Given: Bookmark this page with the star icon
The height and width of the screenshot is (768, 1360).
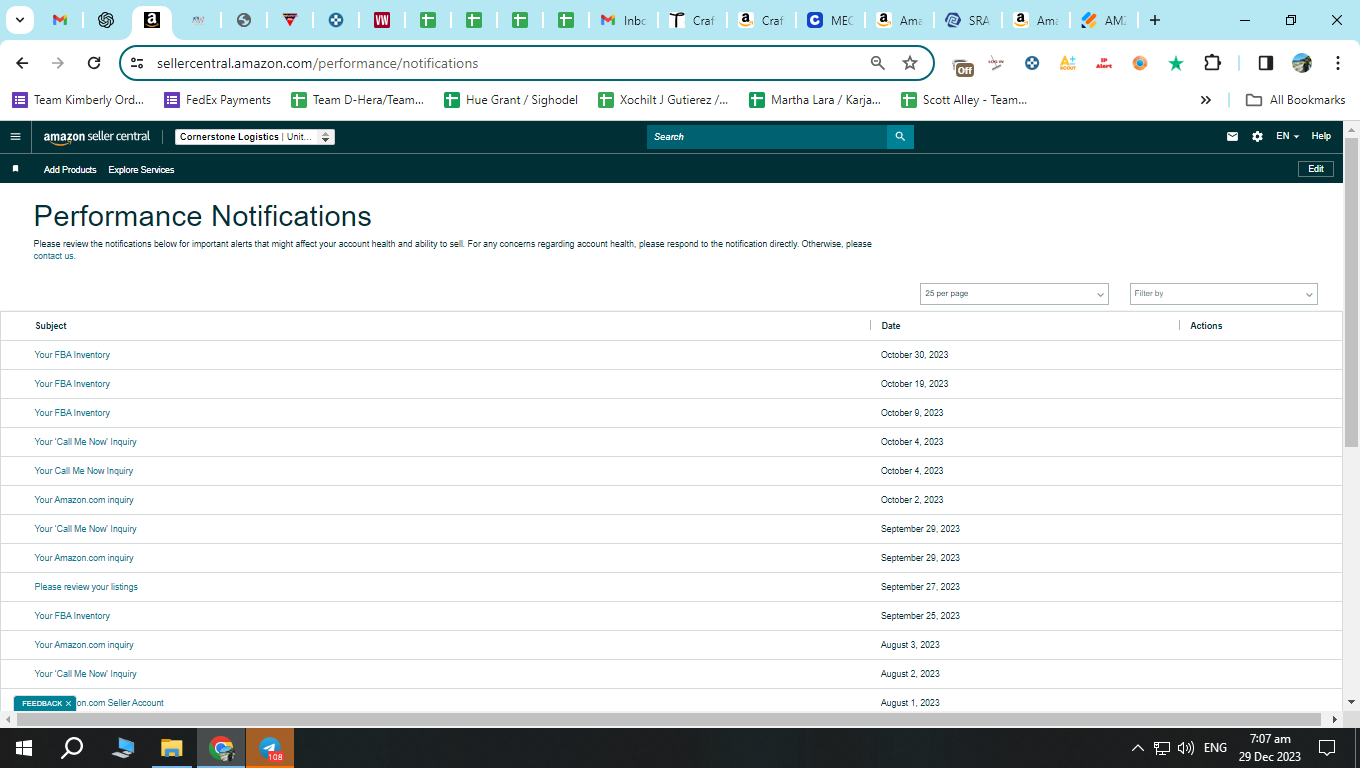Looking at the screenshot, I should pos(910,63).
